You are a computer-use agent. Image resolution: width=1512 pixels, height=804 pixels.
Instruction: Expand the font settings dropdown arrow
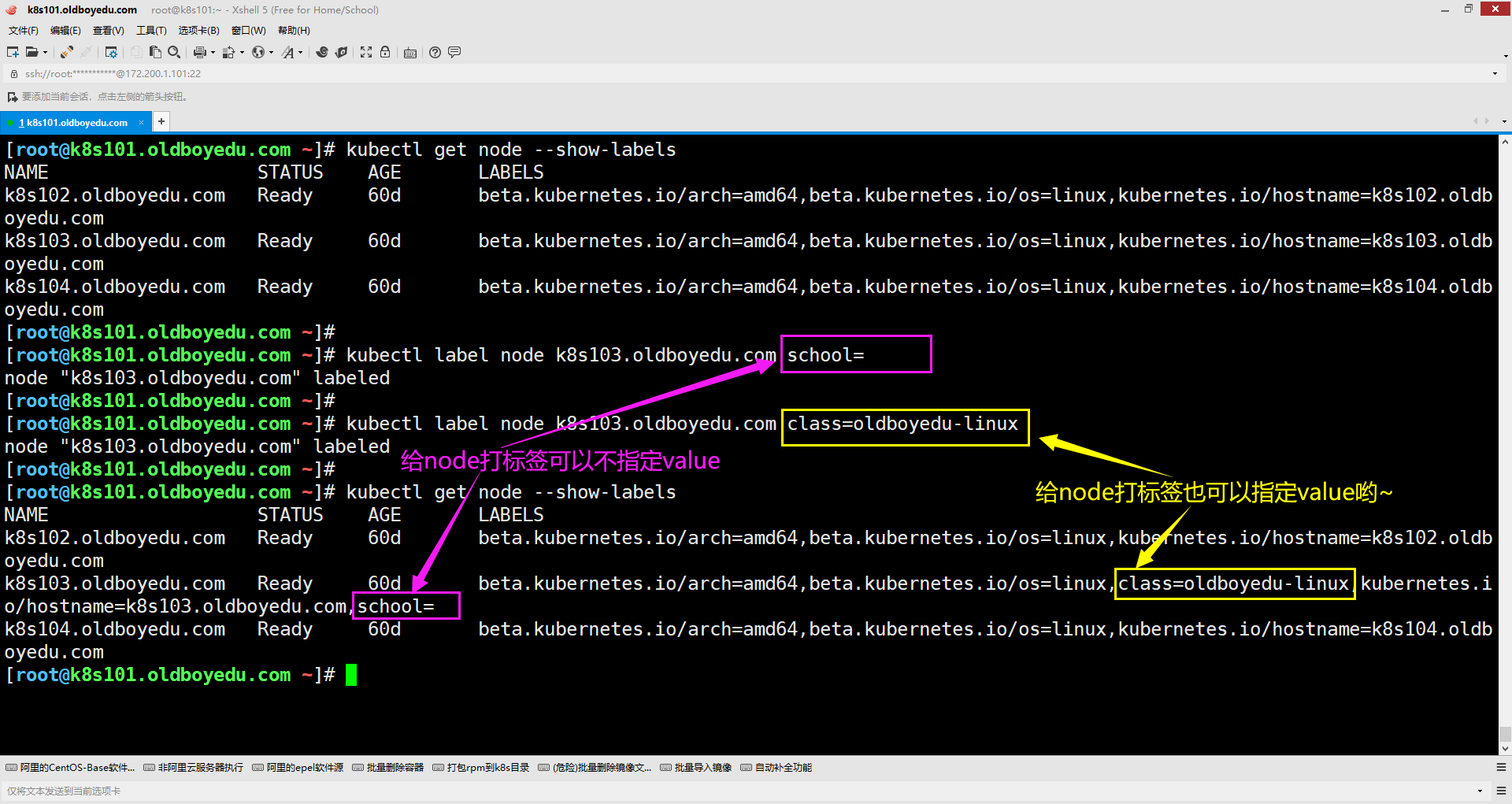(x=300, y=53)
